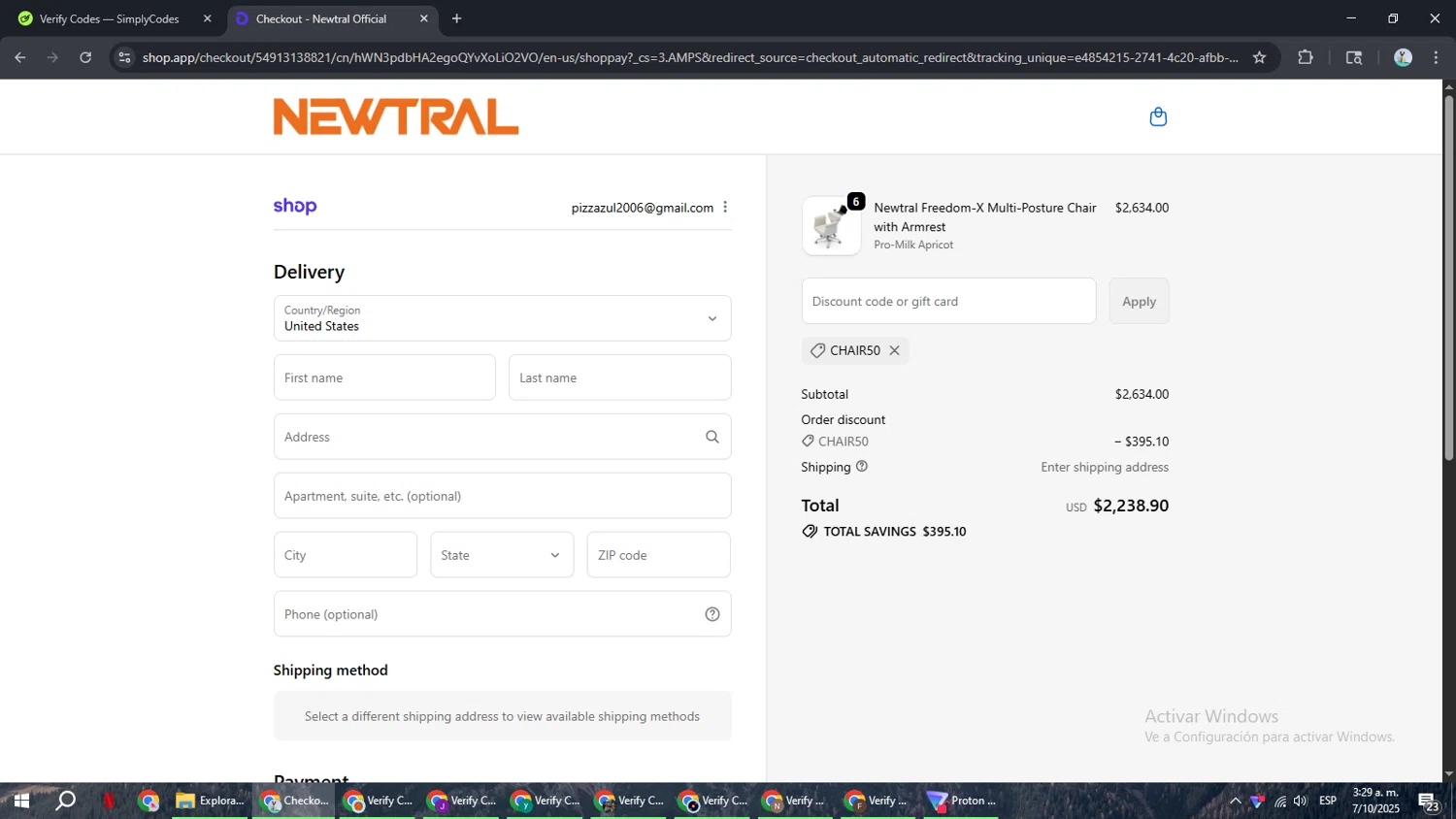Click the Phone (optional) field
Screen dimensions: 1456x819
coord(503,614)
